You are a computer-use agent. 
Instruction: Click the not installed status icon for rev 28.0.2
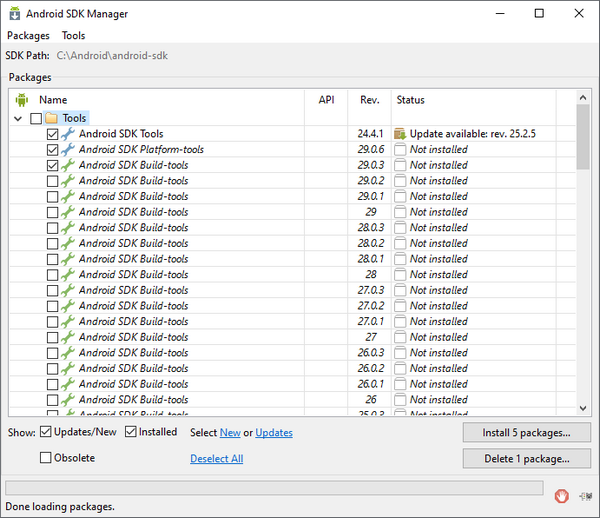(x=400, y=243)
